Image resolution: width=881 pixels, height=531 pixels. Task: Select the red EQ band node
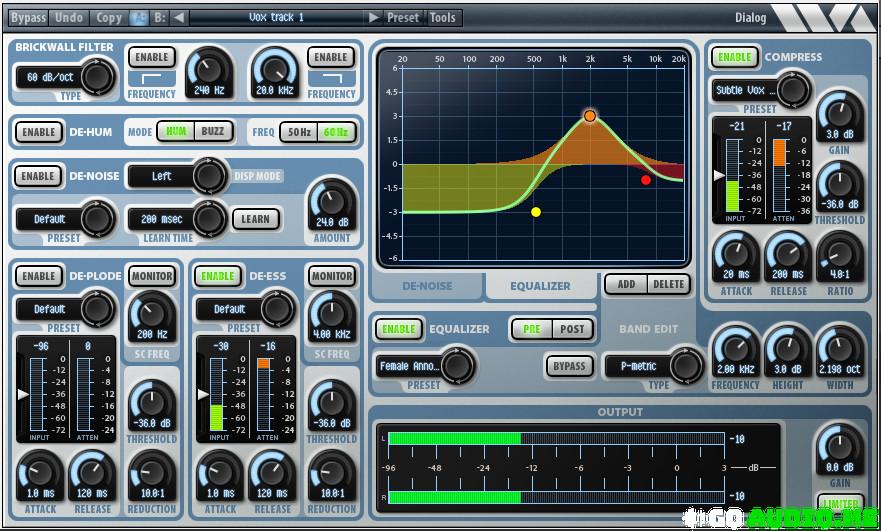click(x=646, y=180)
